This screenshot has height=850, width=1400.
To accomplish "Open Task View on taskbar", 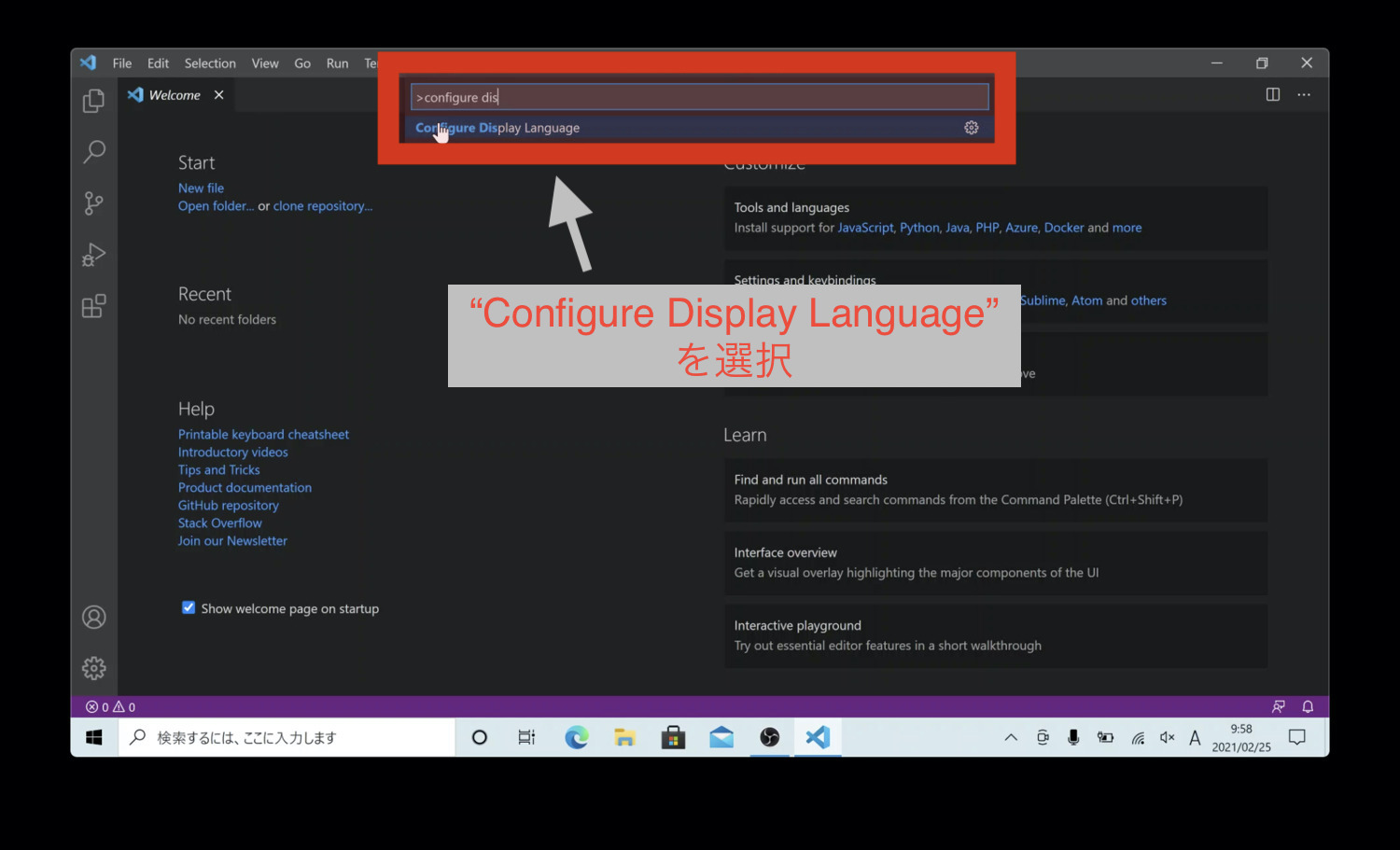I will click(x=526, y=737).
